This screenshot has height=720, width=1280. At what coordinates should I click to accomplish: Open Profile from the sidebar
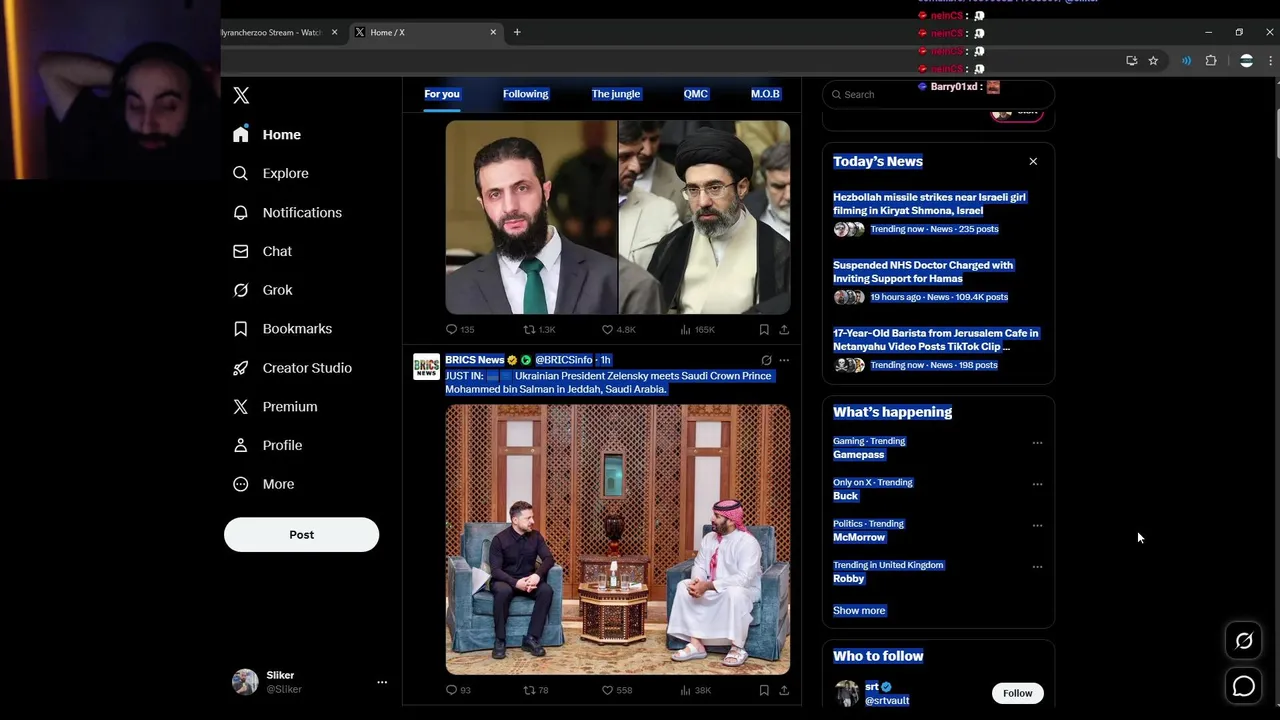267,445
